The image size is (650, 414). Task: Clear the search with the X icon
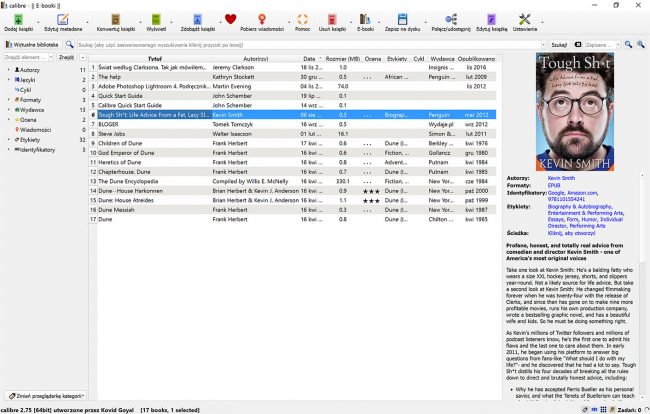coord(578,44)
